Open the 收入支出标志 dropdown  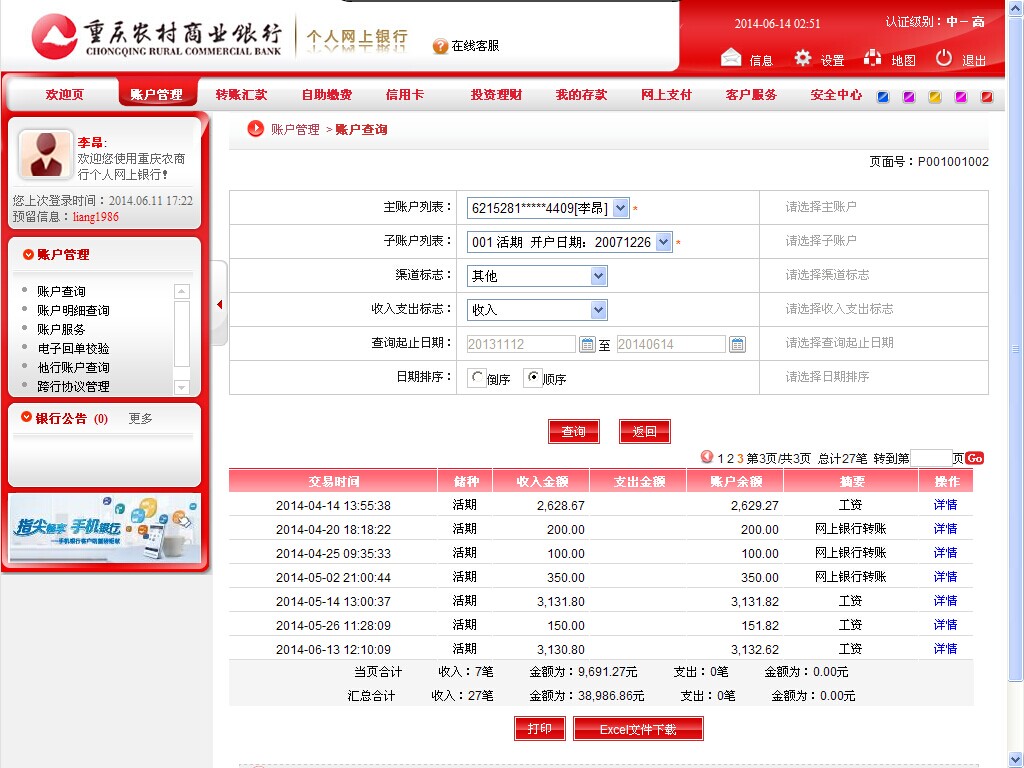click(x=598, y=310)
